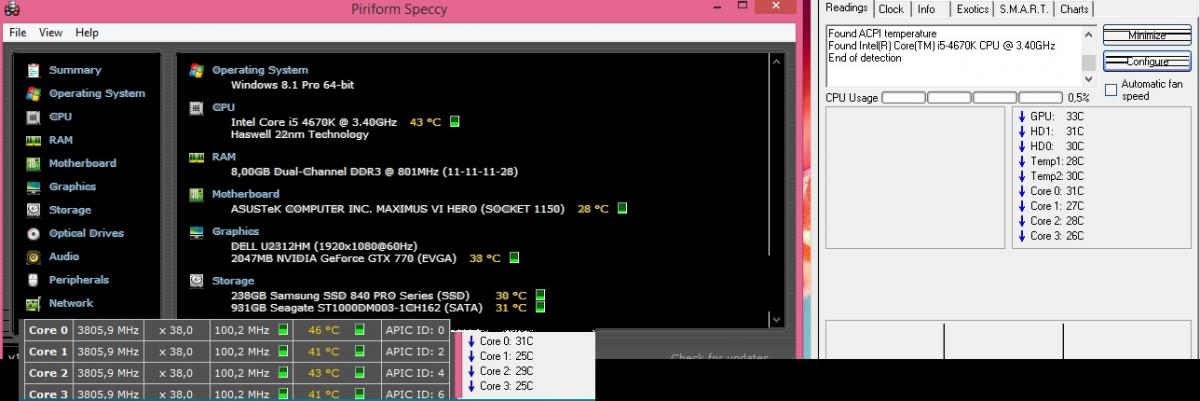Click green indicator next to motherboard 28 °C

[x=621, y=209]
